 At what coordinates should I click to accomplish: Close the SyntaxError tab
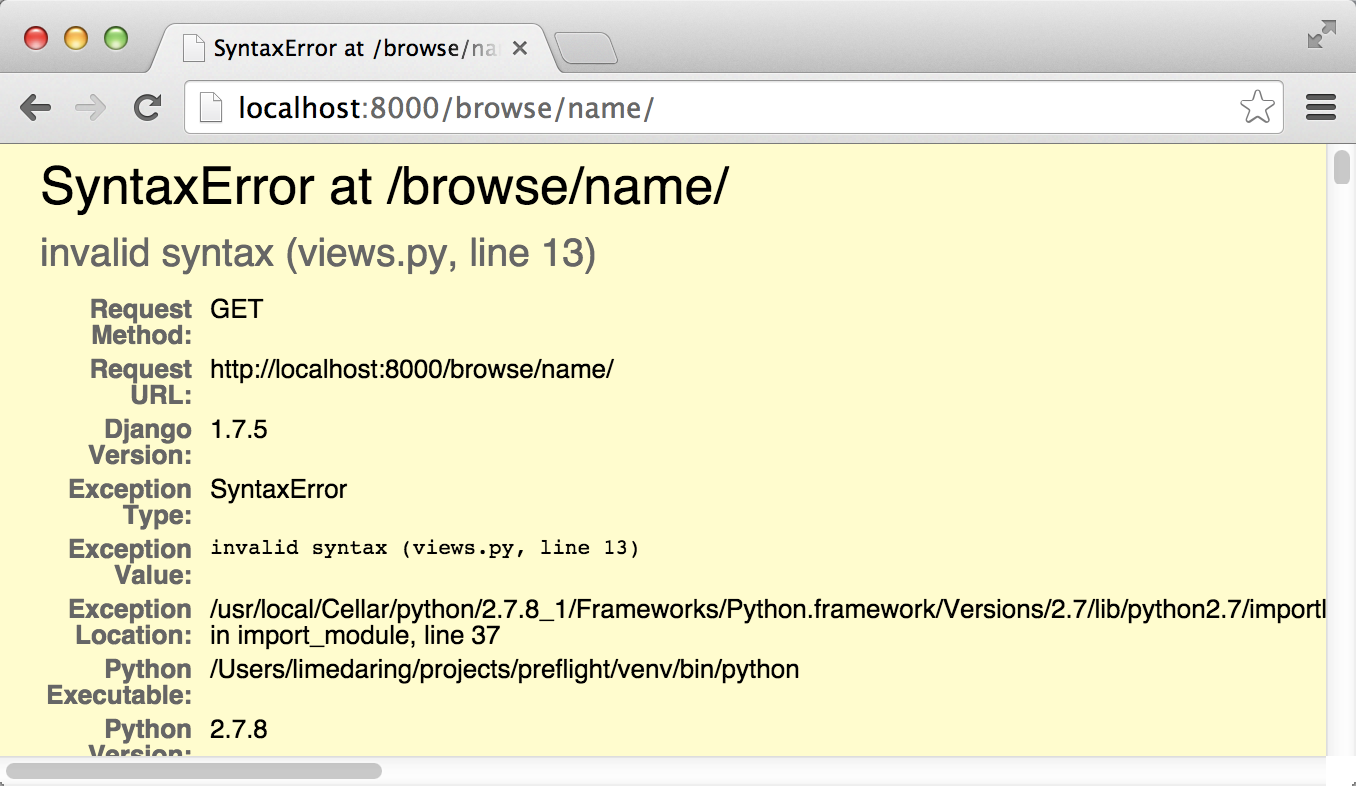pyautogui.click(x=518, y=47)
